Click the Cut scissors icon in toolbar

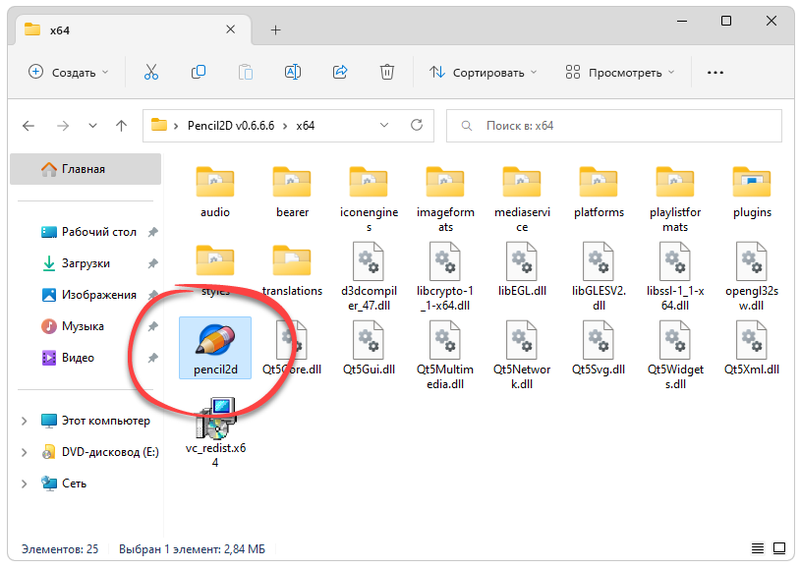coord(151,72)
